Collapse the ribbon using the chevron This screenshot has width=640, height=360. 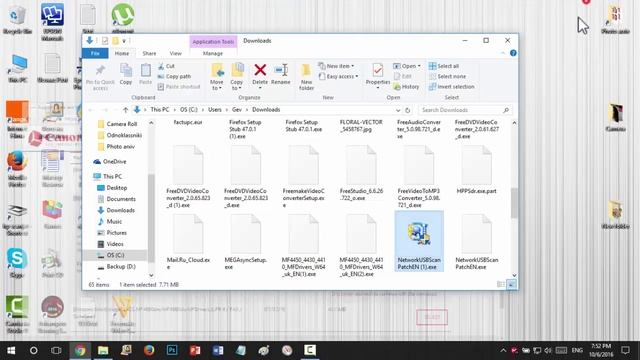[x=503, y=53]
